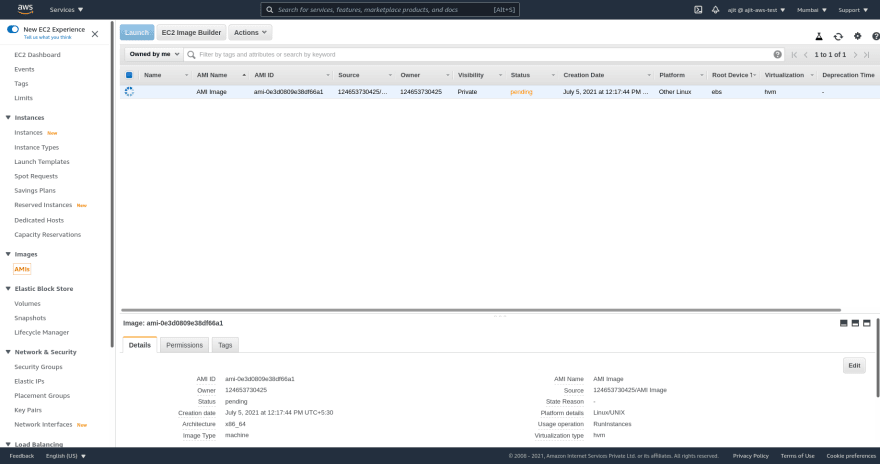Toggle select-all checkbox in table header
The width and height of the screenshot is (880, 464).
point(129,75)
